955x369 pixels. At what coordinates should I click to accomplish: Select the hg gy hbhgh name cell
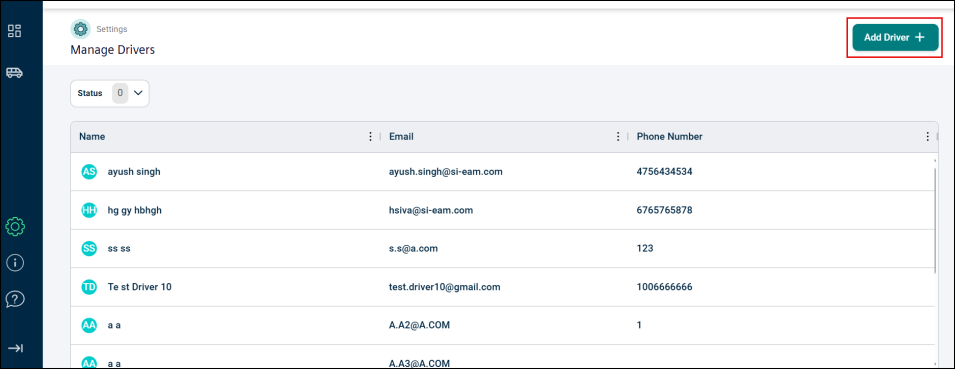134,210
